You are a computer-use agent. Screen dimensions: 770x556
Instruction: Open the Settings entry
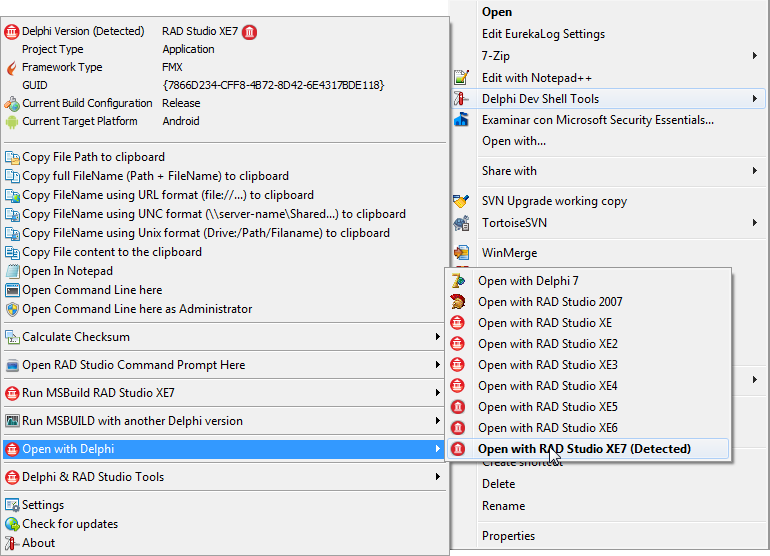pyautogui.click(x=43, y=505)
